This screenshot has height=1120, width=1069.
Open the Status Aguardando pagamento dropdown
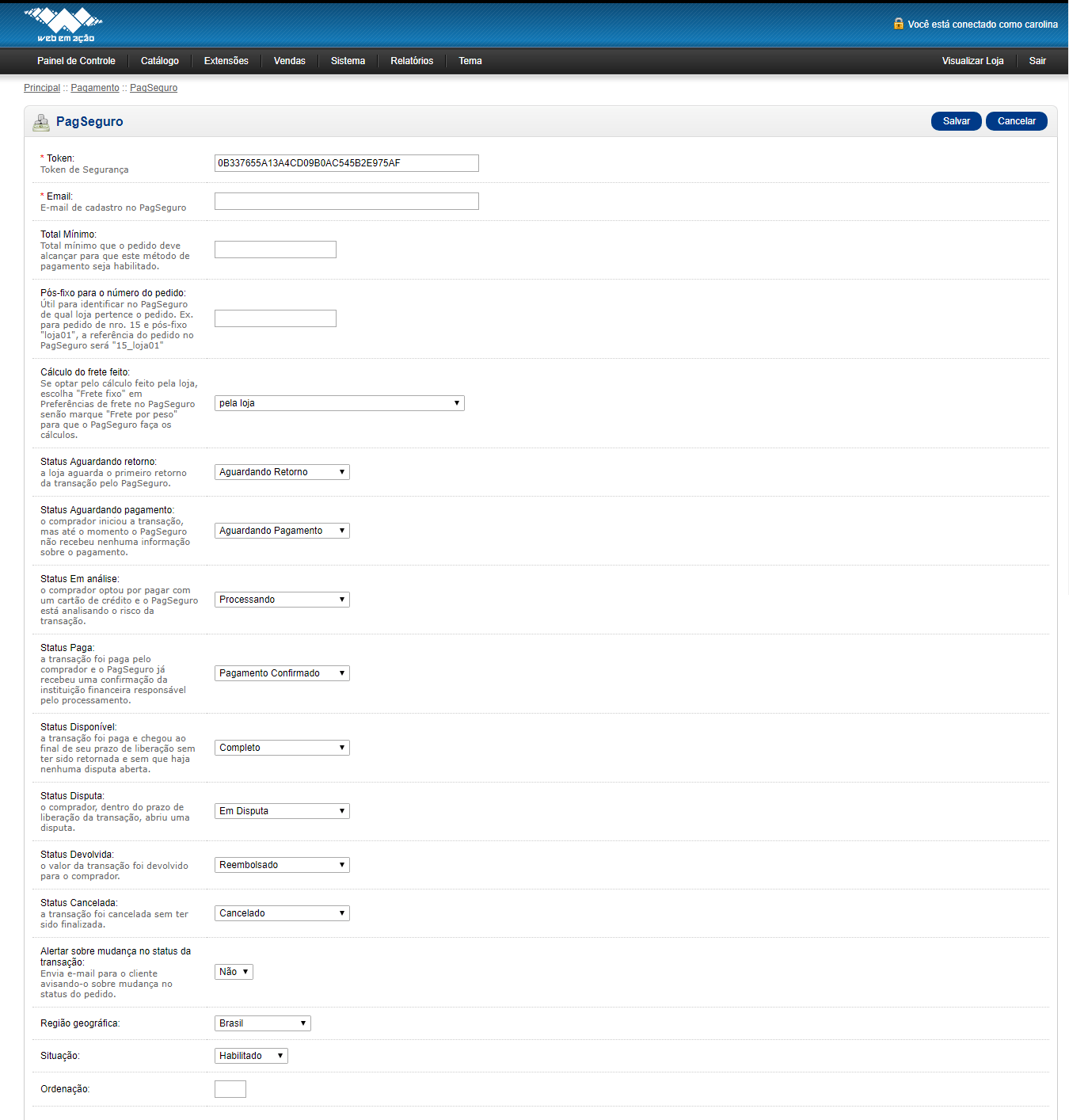click(282, 531)
